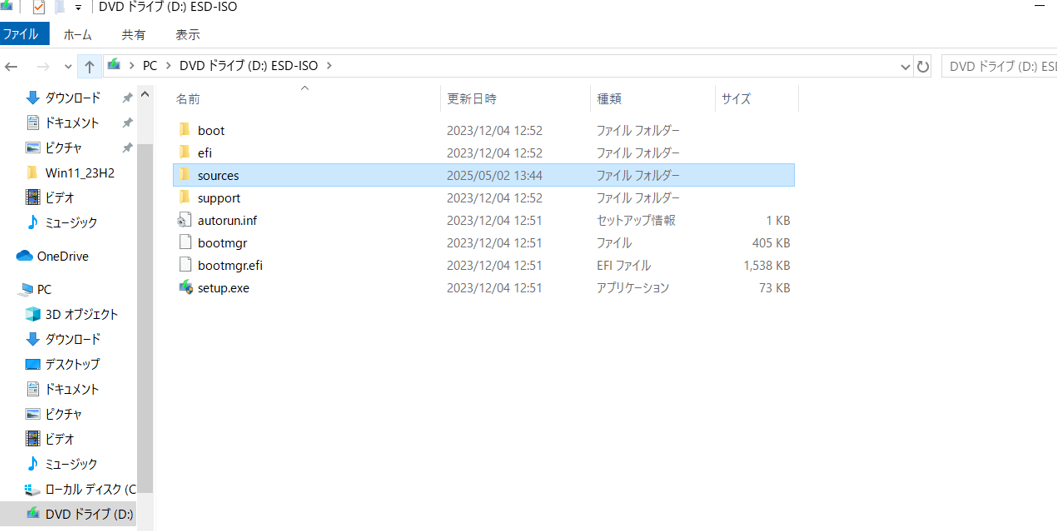Click the Up one level arrow

tap(89, 67)
